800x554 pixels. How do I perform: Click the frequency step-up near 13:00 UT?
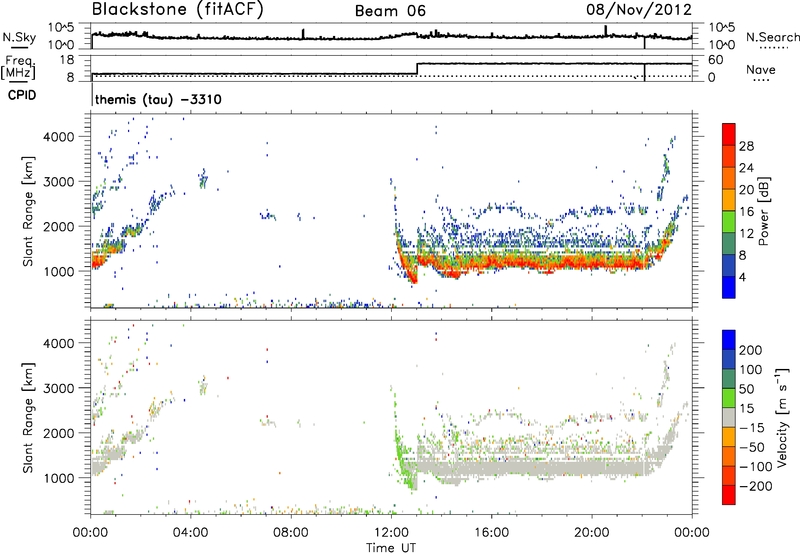click(417, 69)
